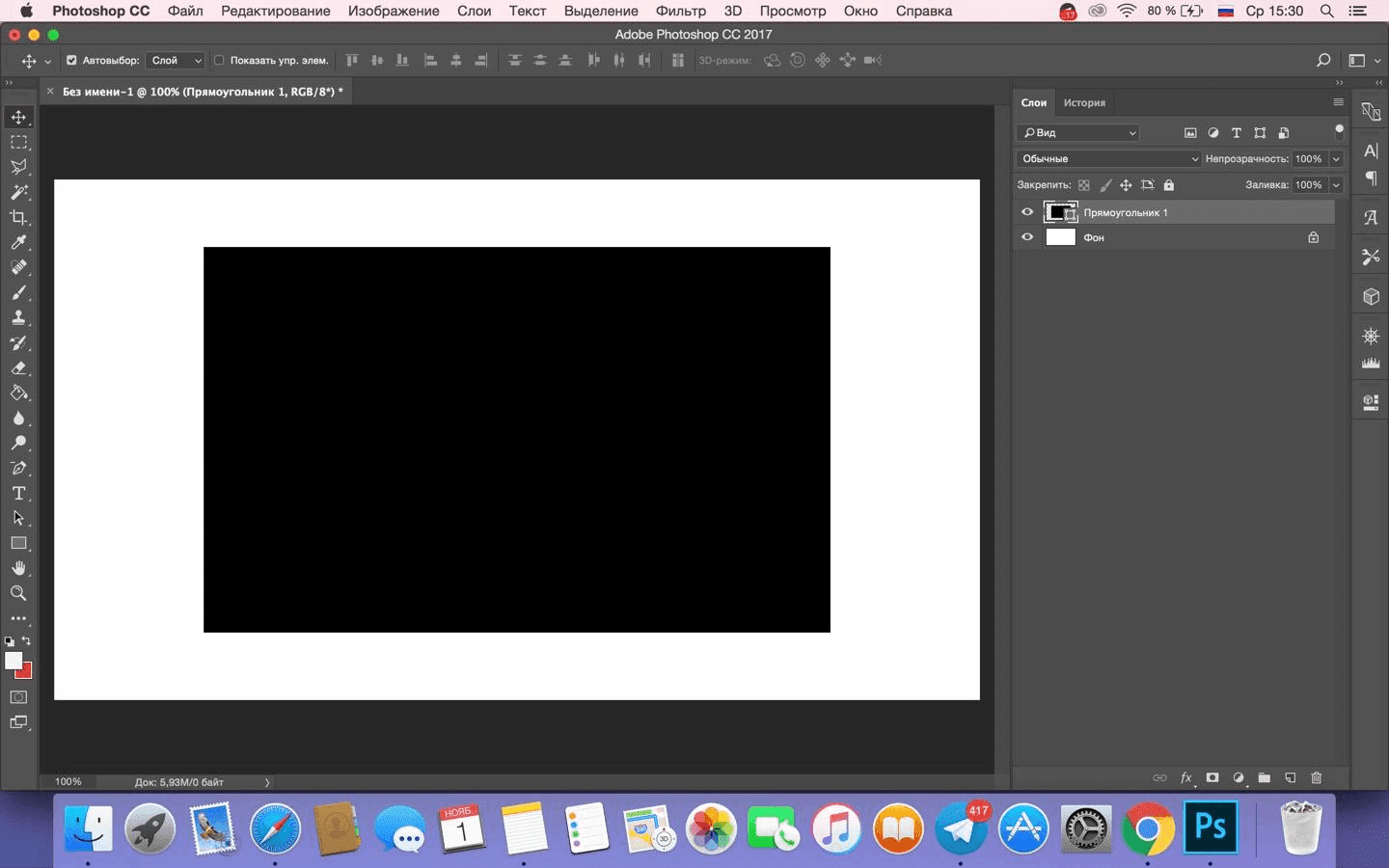Viewport: 1389px width, 868px height.
Task: Select the Eraser tool
Action: 18,368
